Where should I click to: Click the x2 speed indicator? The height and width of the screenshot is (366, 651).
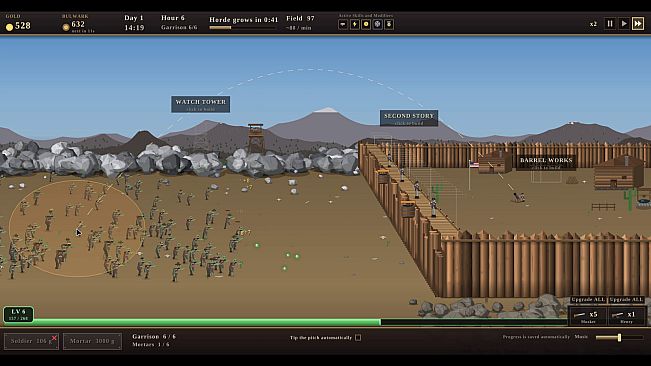(x=593, y=24)
